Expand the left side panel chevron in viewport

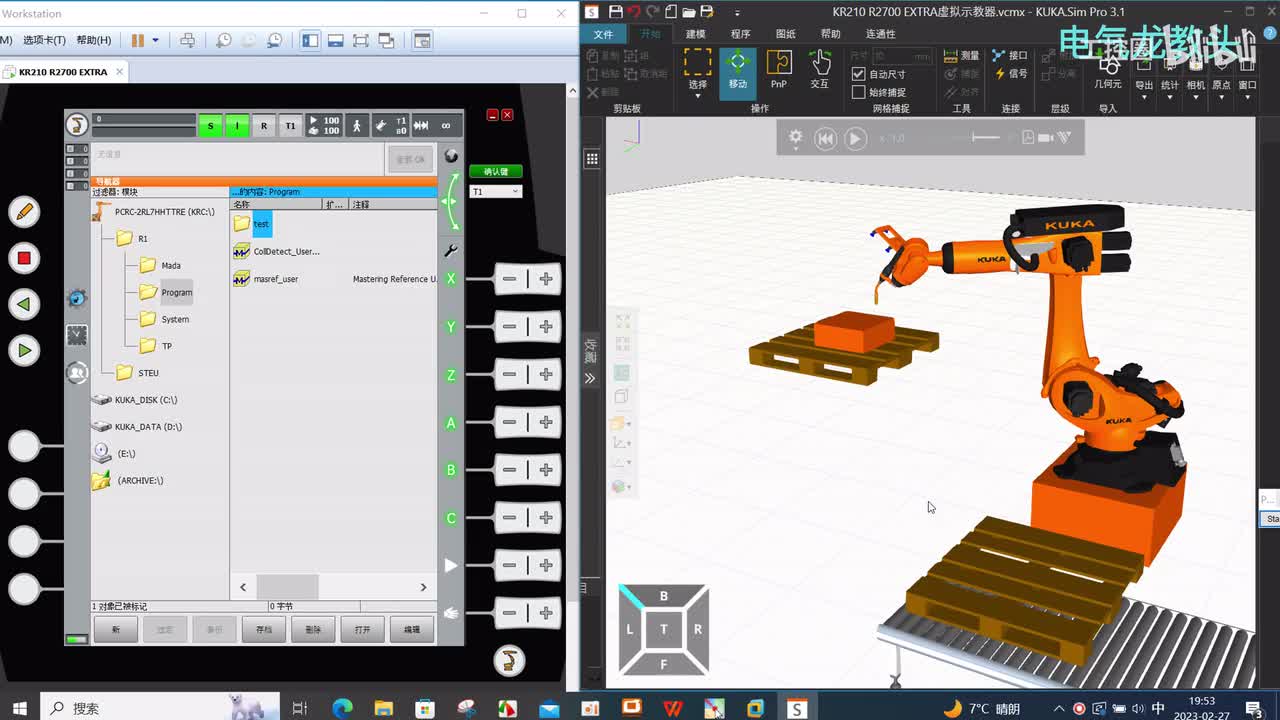pos(590,378)
